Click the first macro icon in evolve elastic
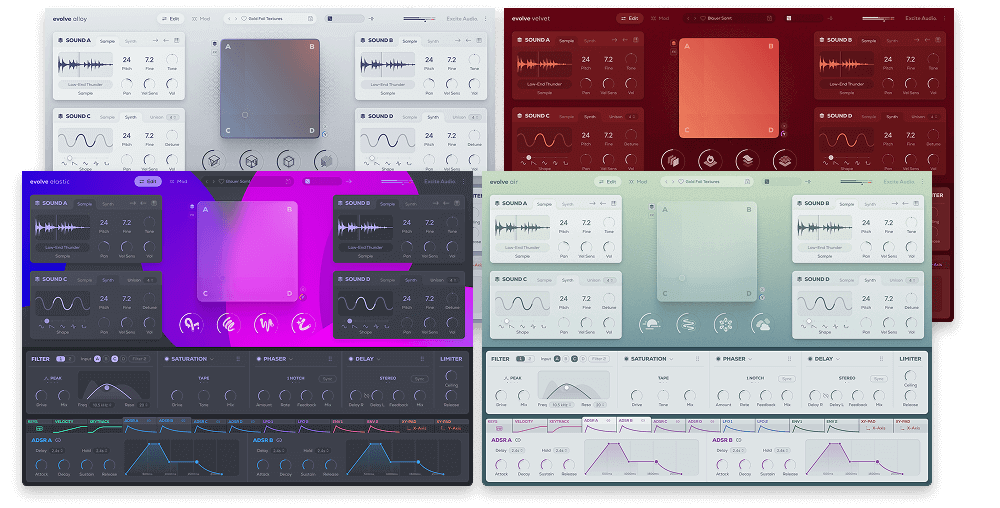Viewport: 1000px width, 508px height. click(x=192, y=323)
